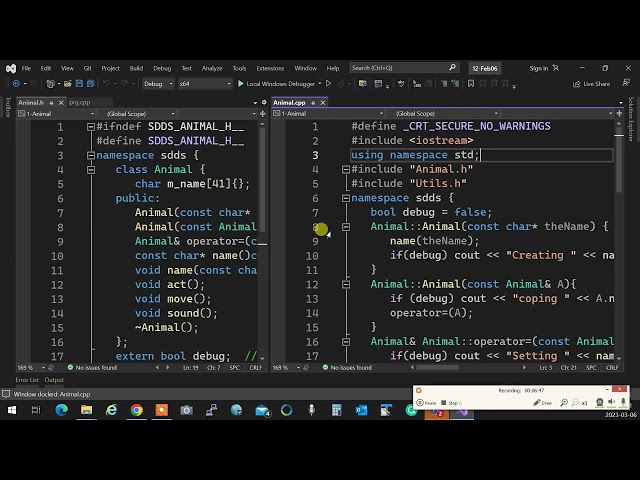Click the Show Next Statement toolbar icon
The image size is (640, 480).
coord(417,84)
